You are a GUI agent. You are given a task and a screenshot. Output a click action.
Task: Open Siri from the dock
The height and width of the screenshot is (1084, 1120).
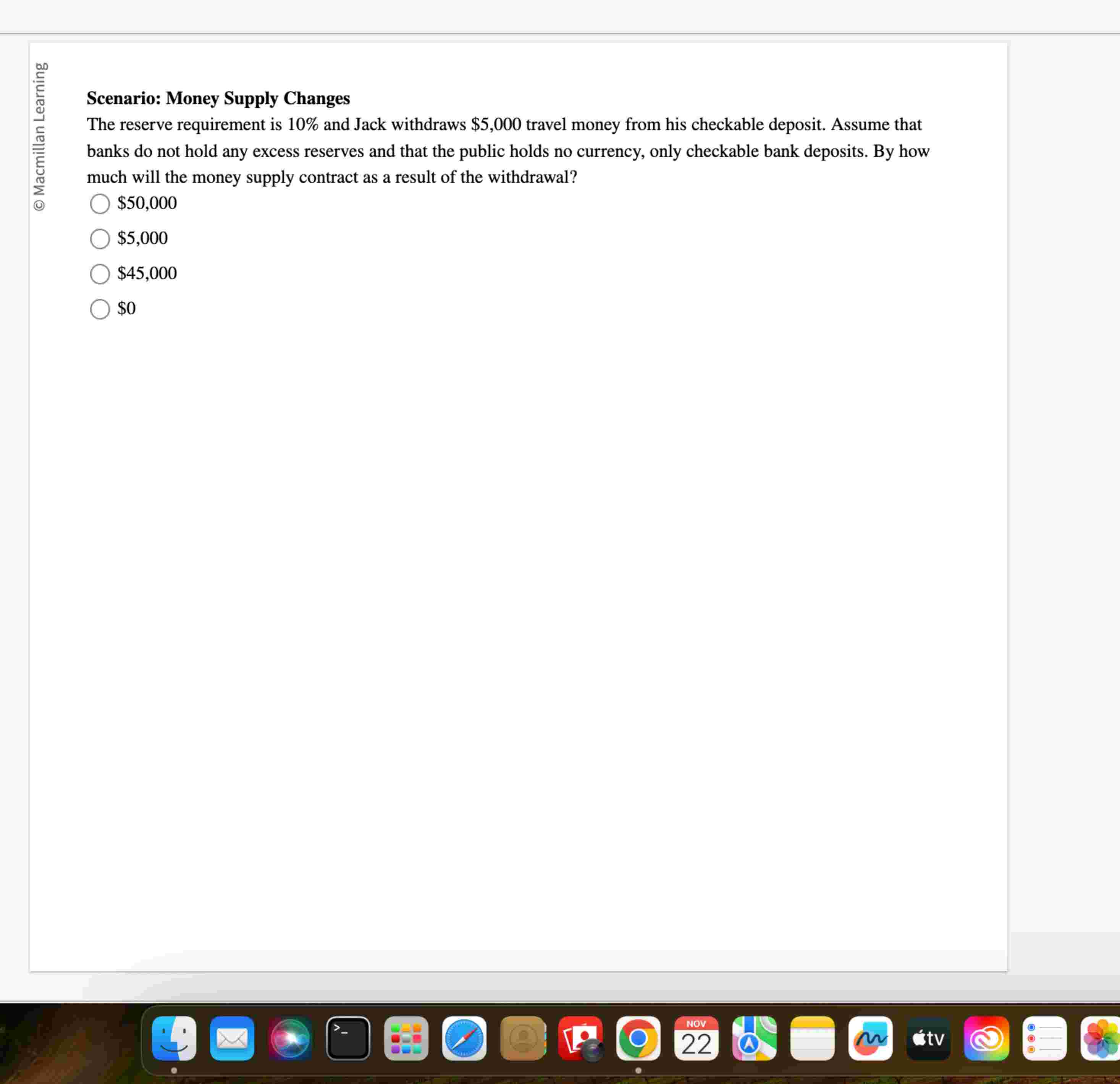pyautogui.click(x=290, y=1038)
